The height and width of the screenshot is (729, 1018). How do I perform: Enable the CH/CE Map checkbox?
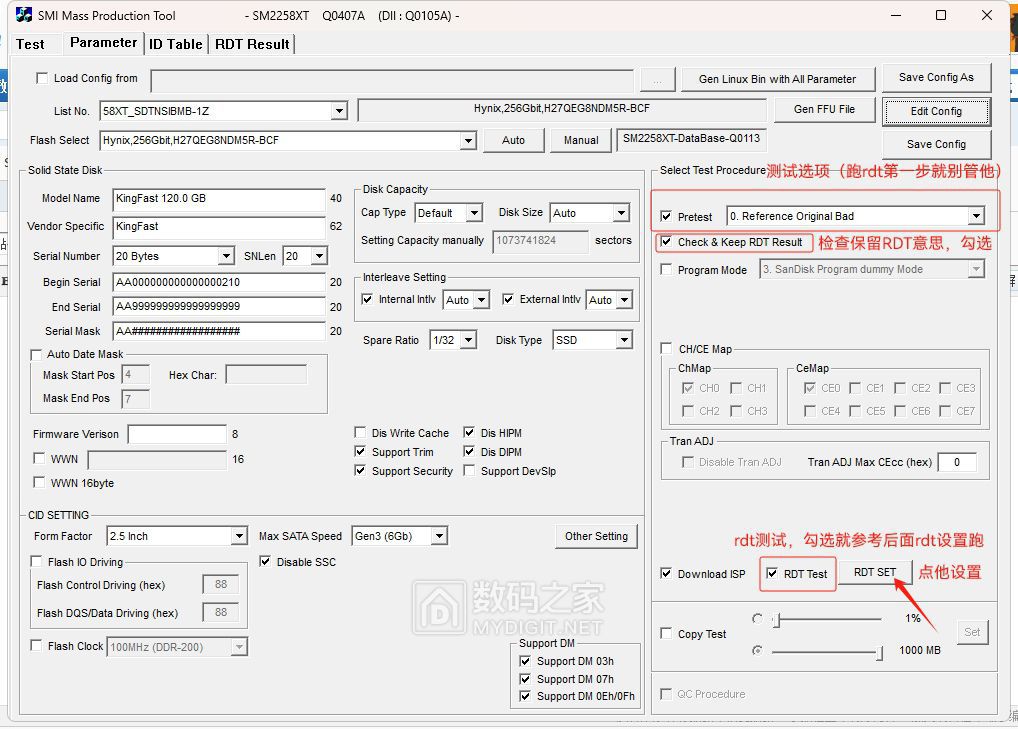[666, 349]
